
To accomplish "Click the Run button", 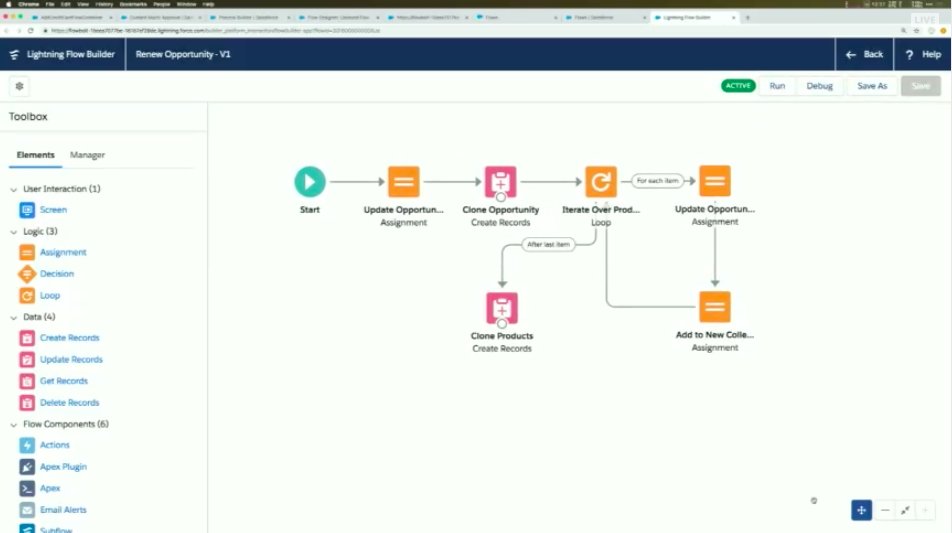I will (x=777, y=86).
